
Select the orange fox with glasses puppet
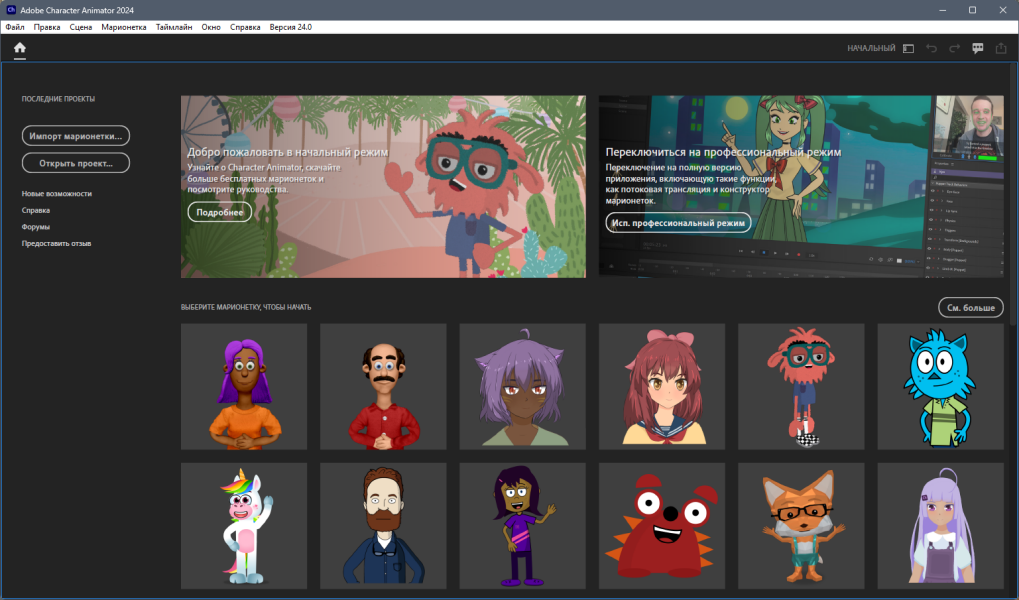point(801,526)
